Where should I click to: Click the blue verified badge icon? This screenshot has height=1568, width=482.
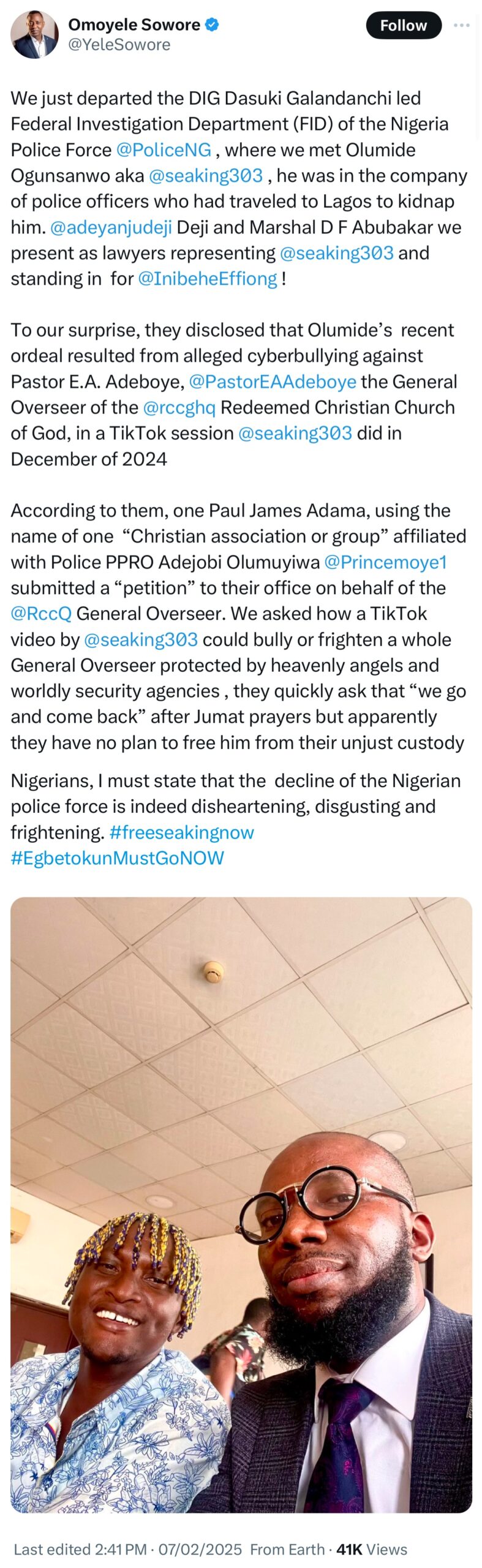[212, 24]
